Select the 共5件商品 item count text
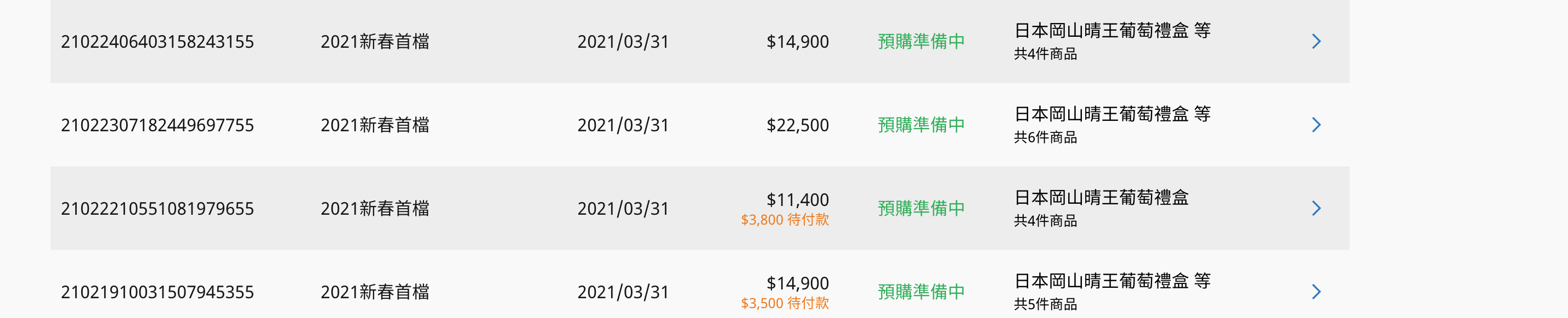The height and width of the screenshot is (318, 1568). 1045,304
